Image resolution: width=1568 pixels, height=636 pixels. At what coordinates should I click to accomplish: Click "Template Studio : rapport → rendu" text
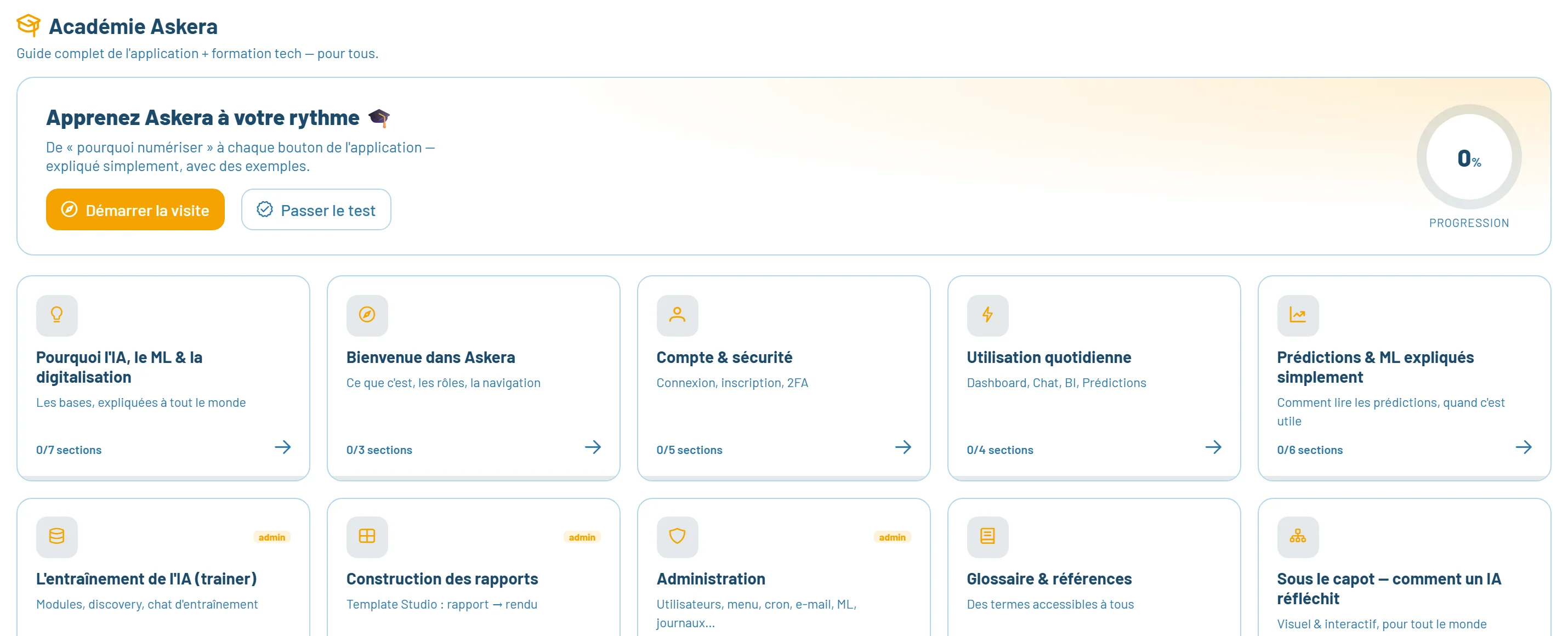442,604
